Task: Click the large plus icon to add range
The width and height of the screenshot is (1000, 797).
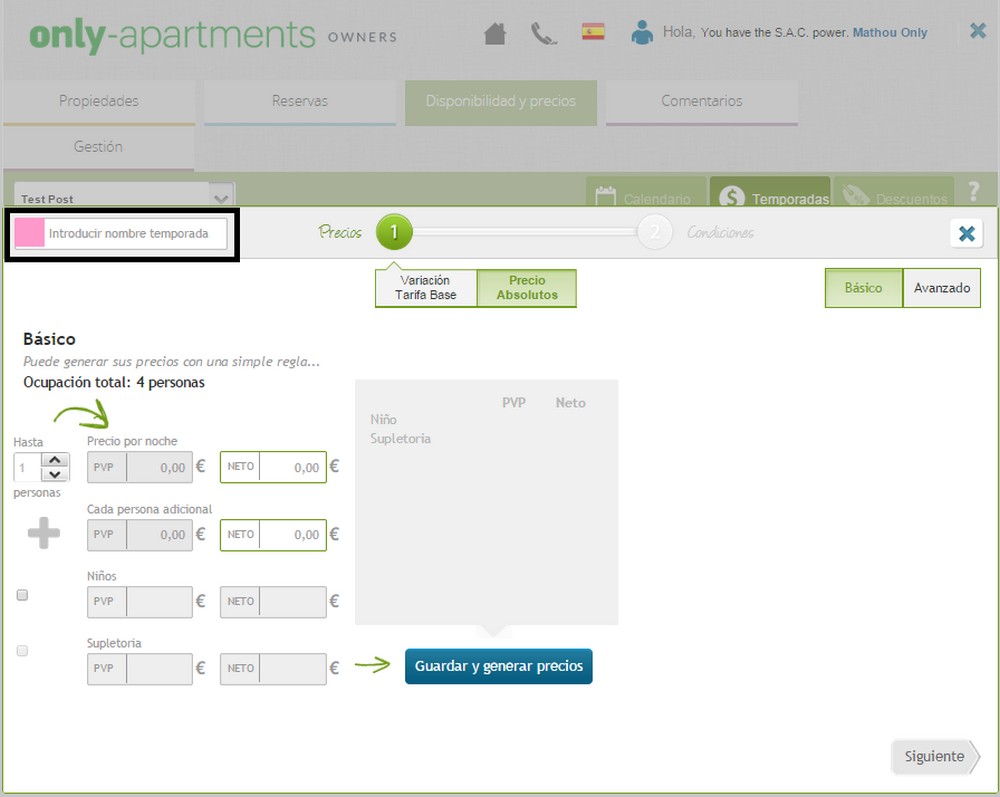Action: 43,534
